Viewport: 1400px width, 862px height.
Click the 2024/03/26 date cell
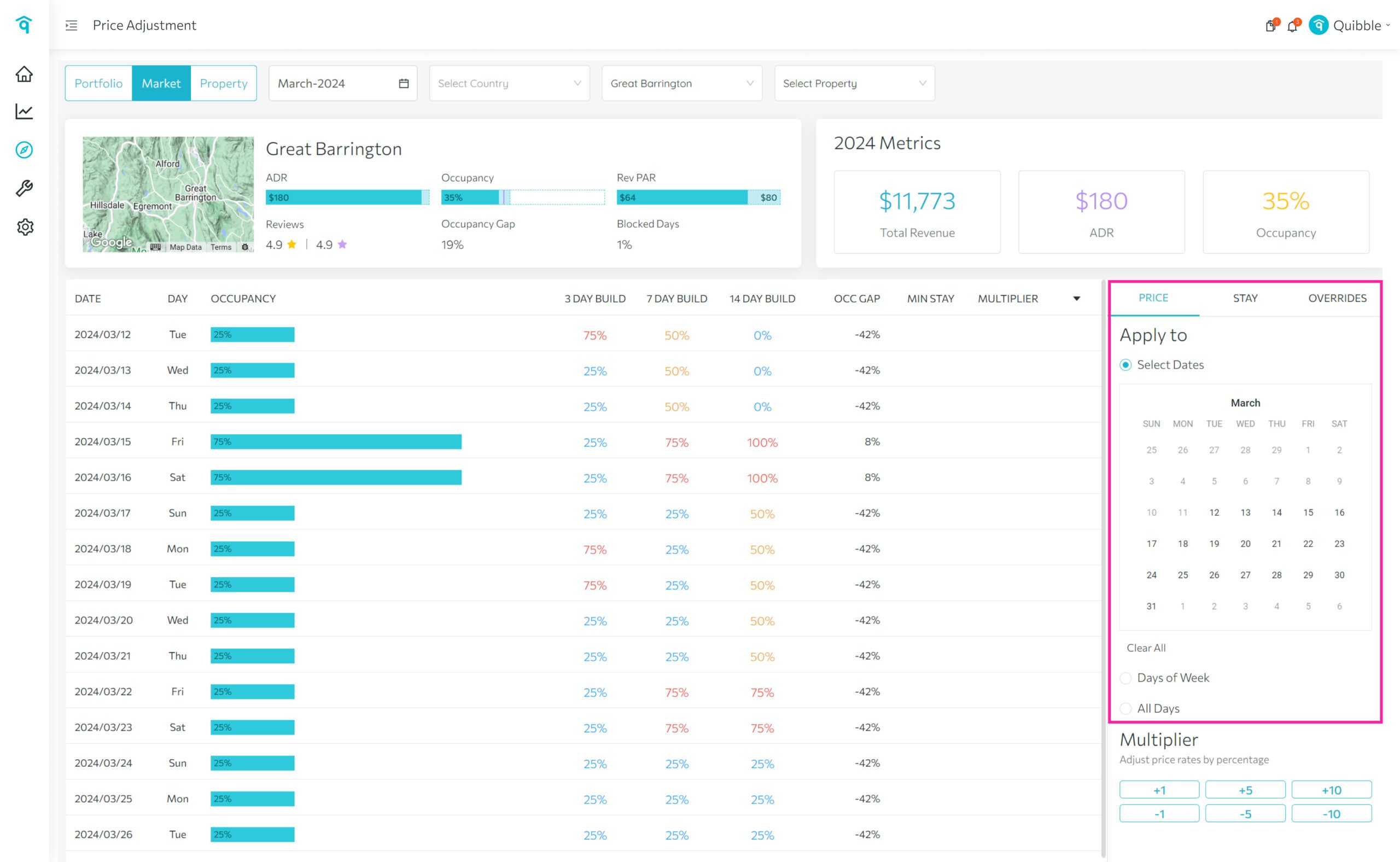tap(103, 835)
